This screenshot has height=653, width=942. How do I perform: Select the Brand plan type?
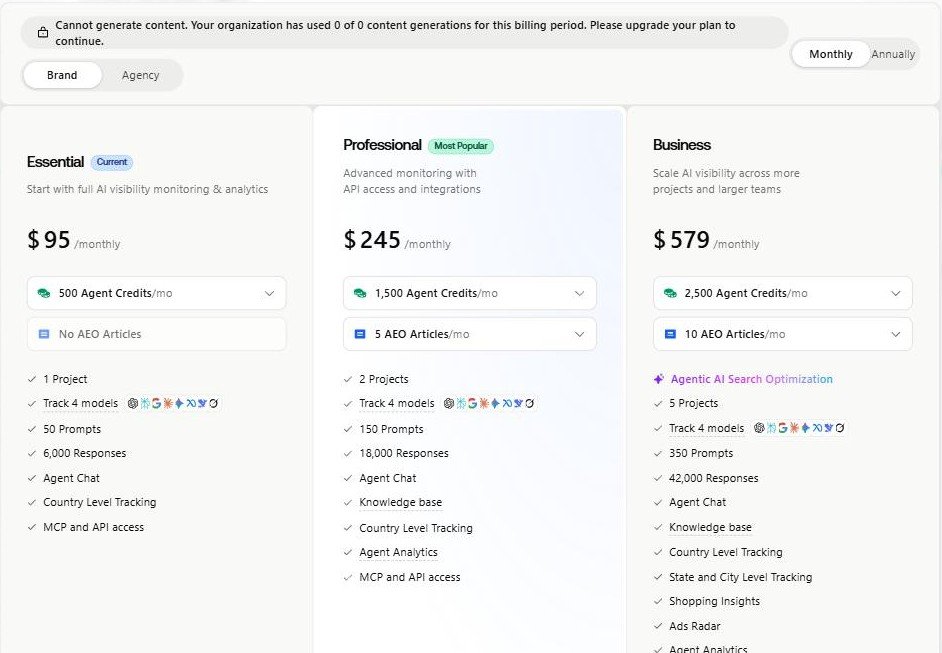62,75
